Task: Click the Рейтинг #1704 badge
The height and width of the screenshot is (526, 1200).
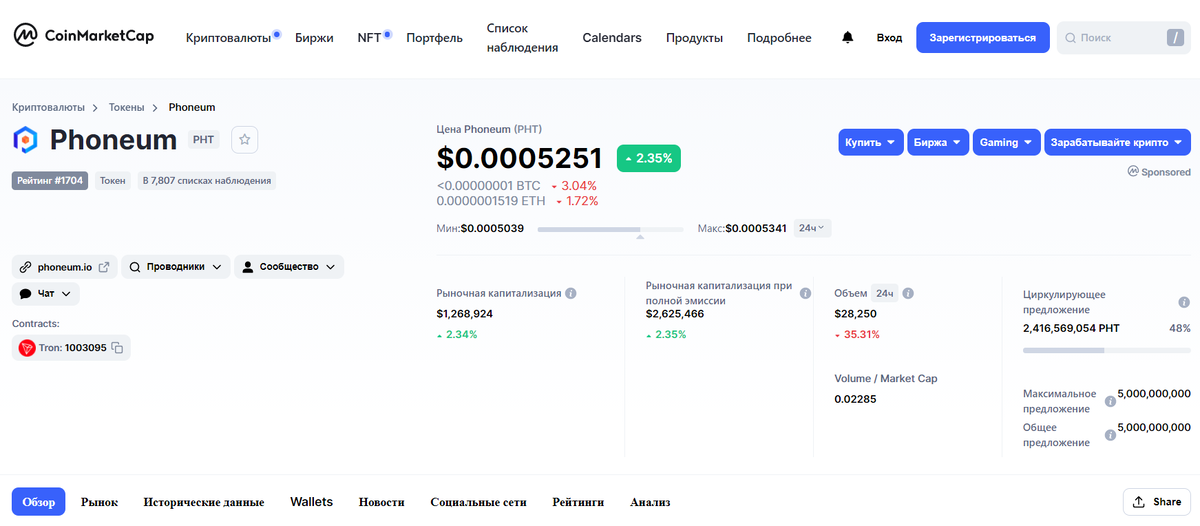Action: pyautogui.click(x=50, y=181)
